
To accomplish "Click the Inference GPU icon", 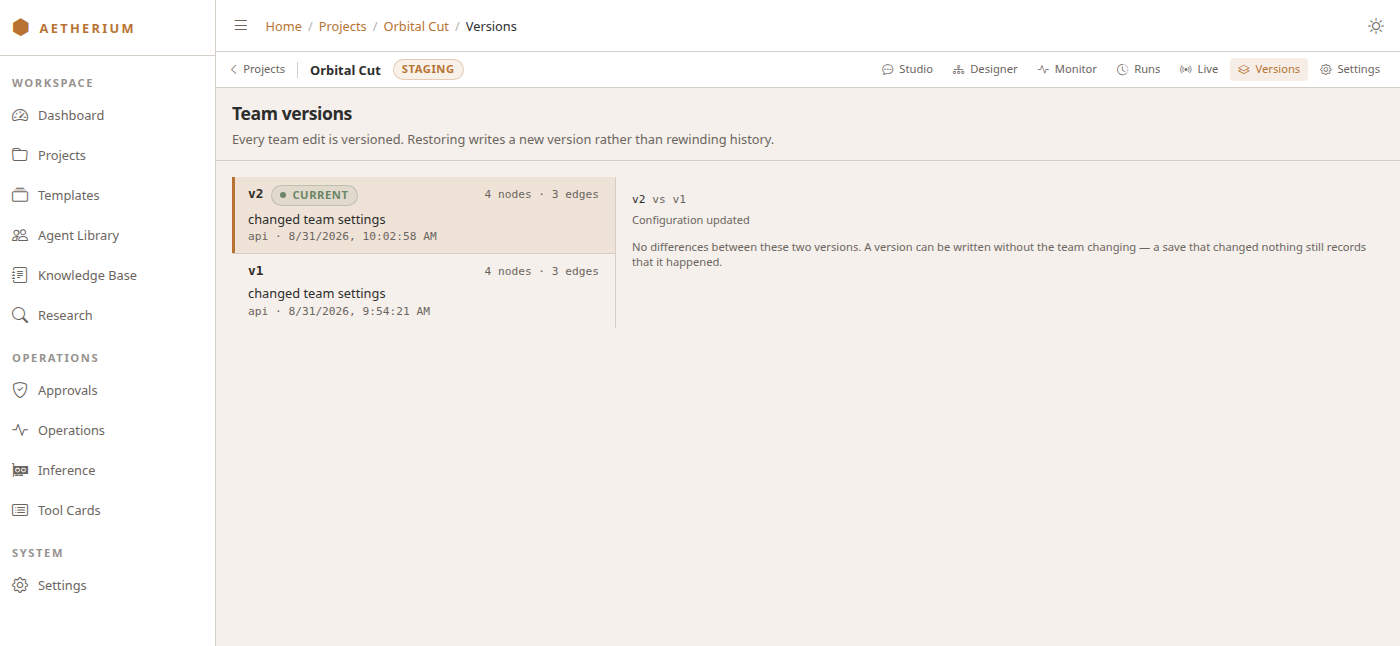I will [20, 470].
